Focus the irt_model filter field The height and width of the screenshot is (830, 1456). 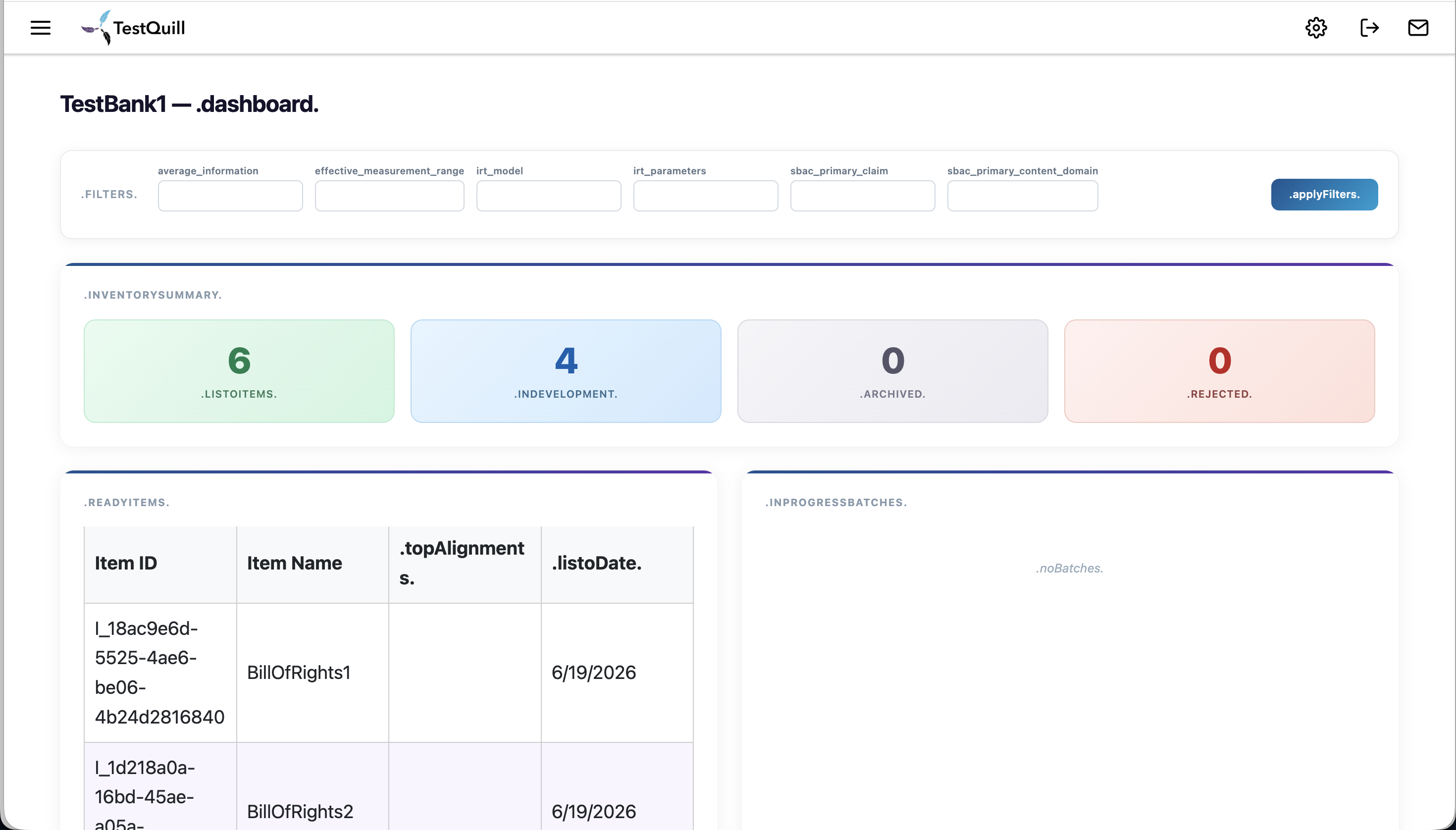point(548,196)
